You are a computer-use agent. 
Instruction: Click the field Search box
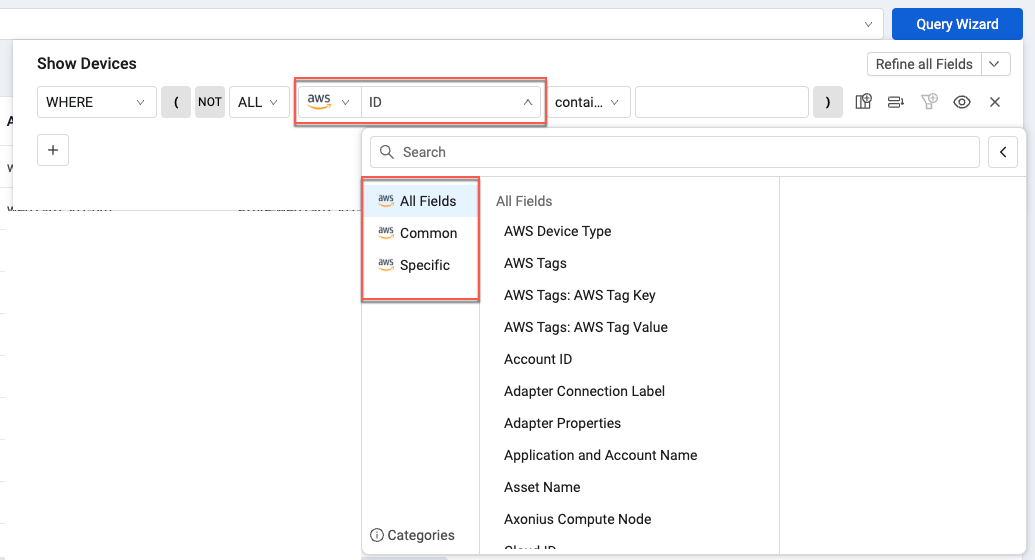(x=675, y=152)
